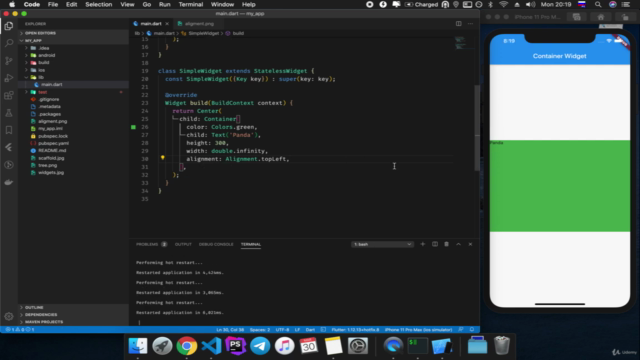Open the Explorer view in activity bar
Screen dimensions: 640x360
(9, 26)
